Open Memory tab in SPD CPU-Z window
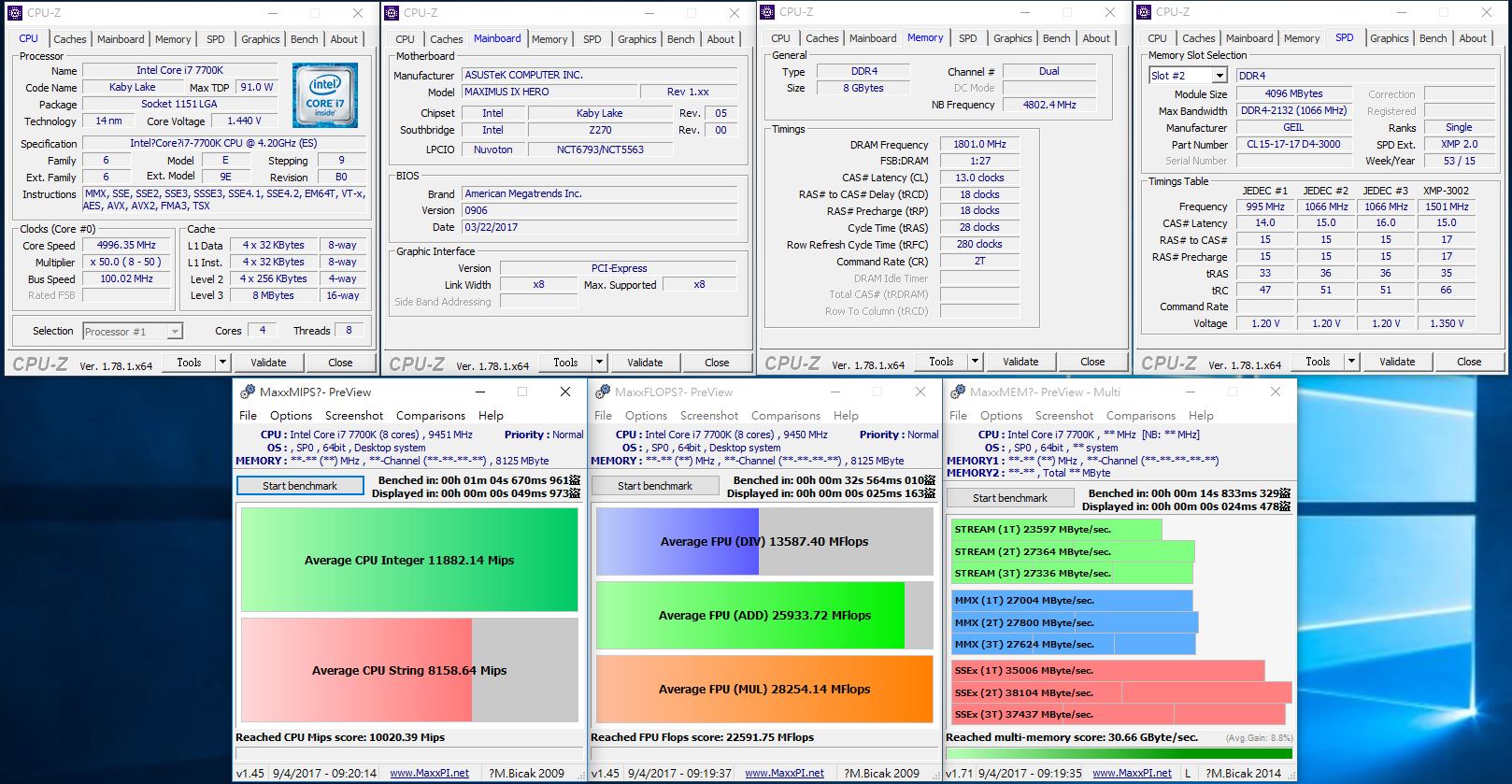Image resolution: width=1512 pixels, height=784 pixels. click(x=1302, y=38)
